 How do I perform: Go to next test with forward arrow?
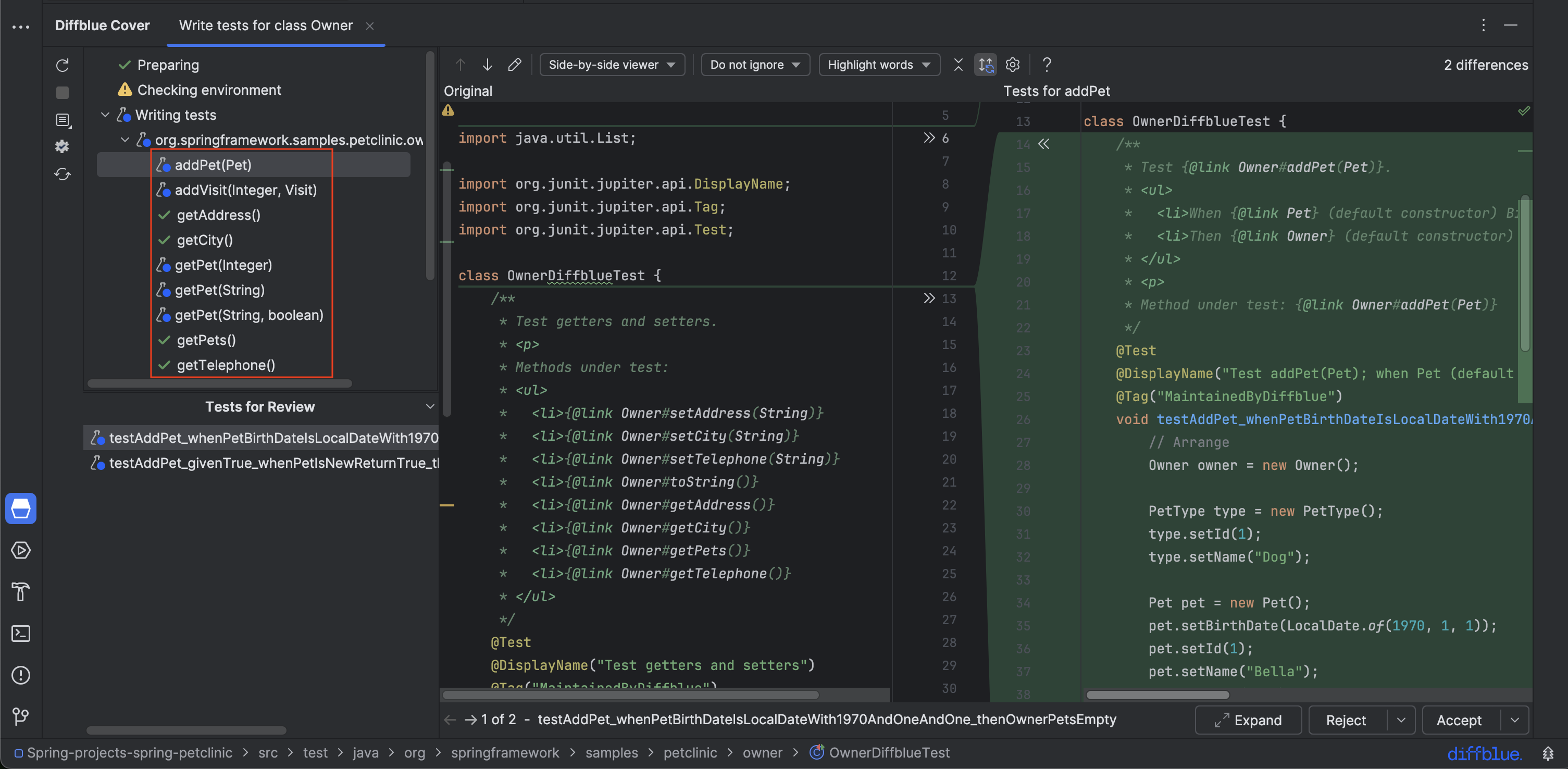tap(470, 720)
